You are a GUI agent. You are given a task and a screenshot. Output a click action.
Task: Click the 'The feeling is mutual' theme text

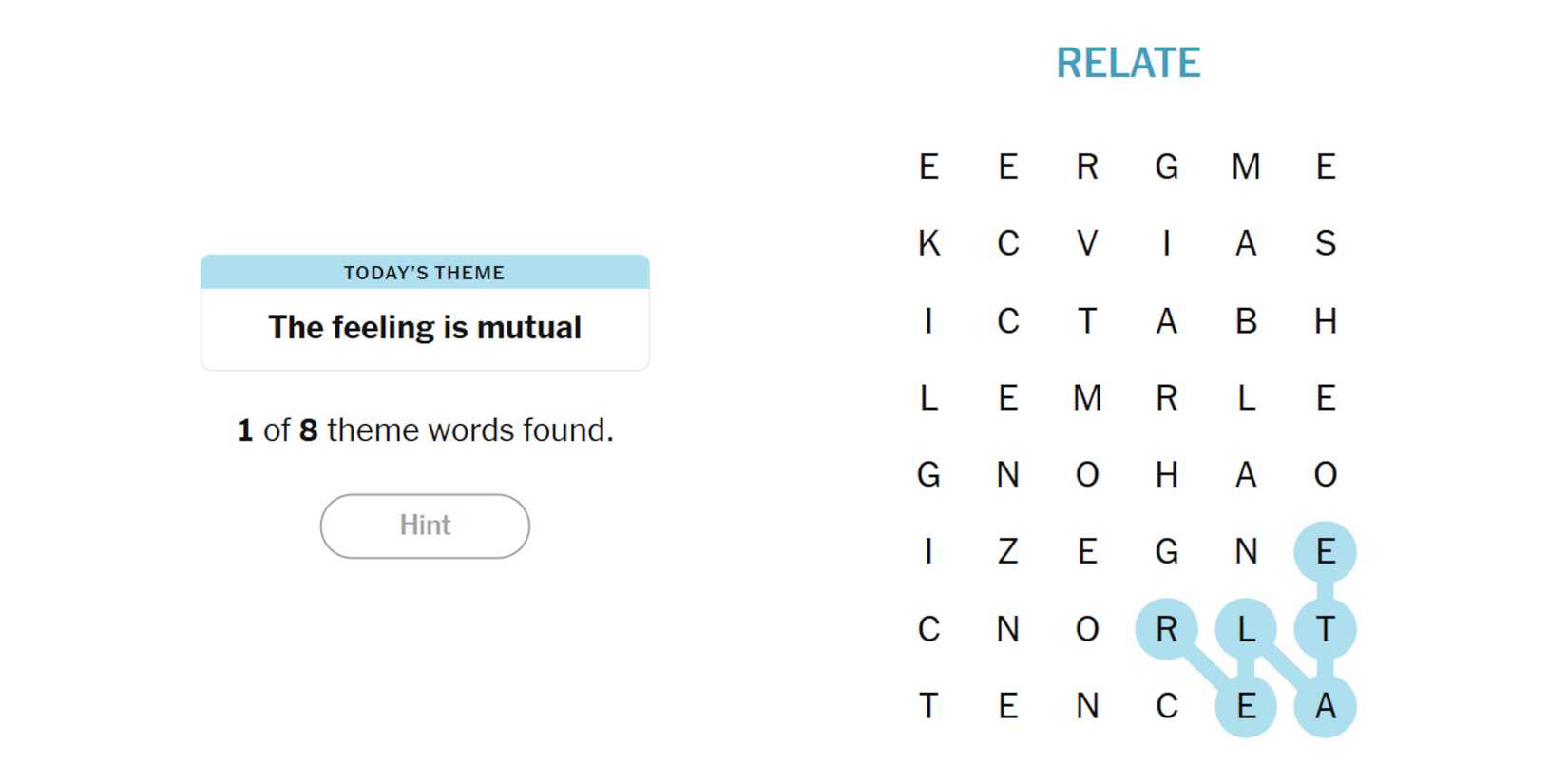[425, 328]
